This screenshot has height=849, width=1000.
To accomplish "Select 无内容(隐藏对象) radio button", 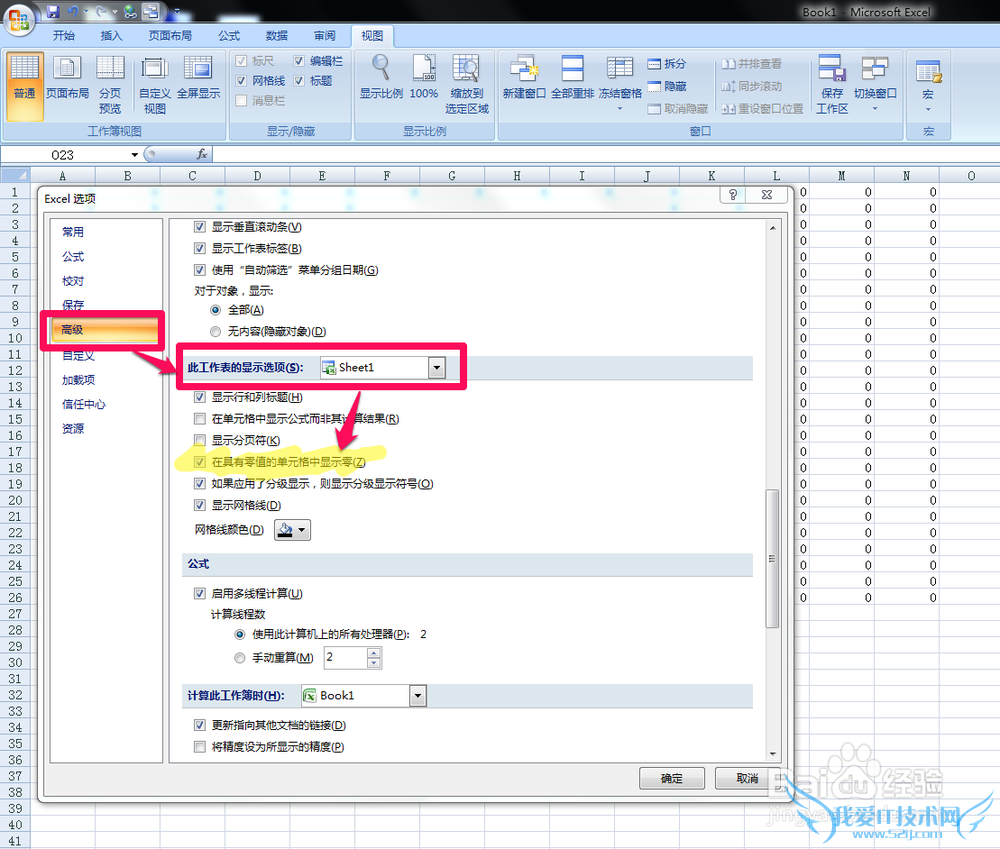I will pos(216,332).
